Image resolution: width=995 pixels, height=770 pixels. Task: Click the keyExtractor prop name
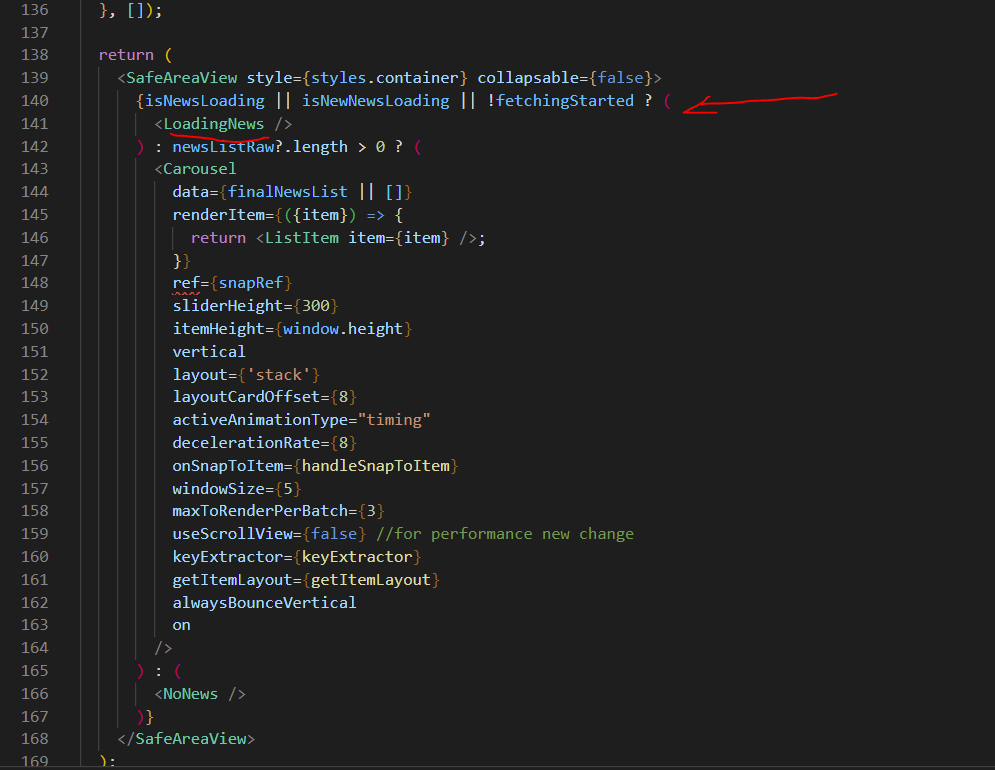pos(228,557)
